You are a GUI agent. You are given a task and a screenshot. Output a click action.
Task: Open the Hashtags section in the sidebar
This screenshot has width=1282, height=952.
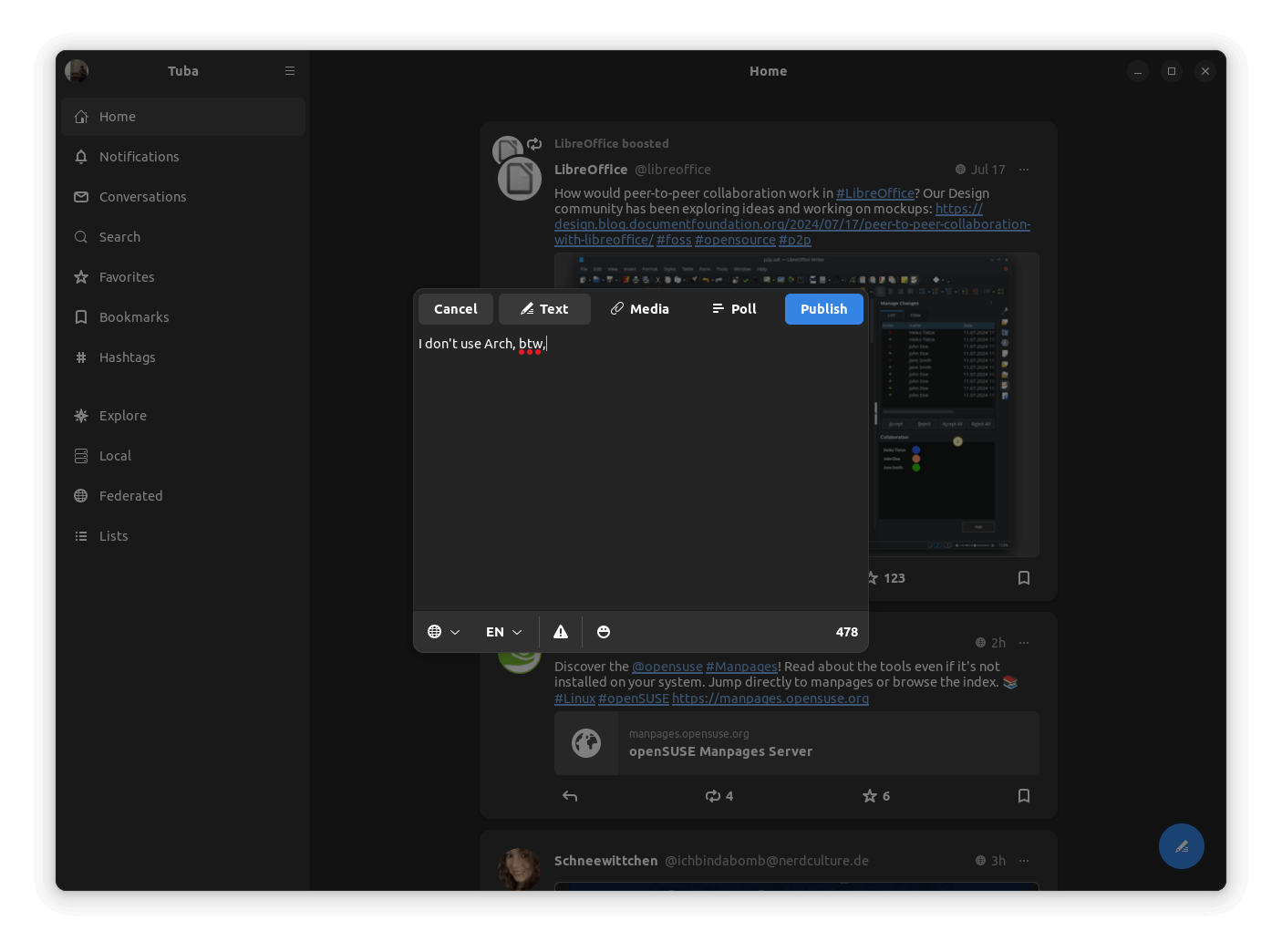click(127, 357)
